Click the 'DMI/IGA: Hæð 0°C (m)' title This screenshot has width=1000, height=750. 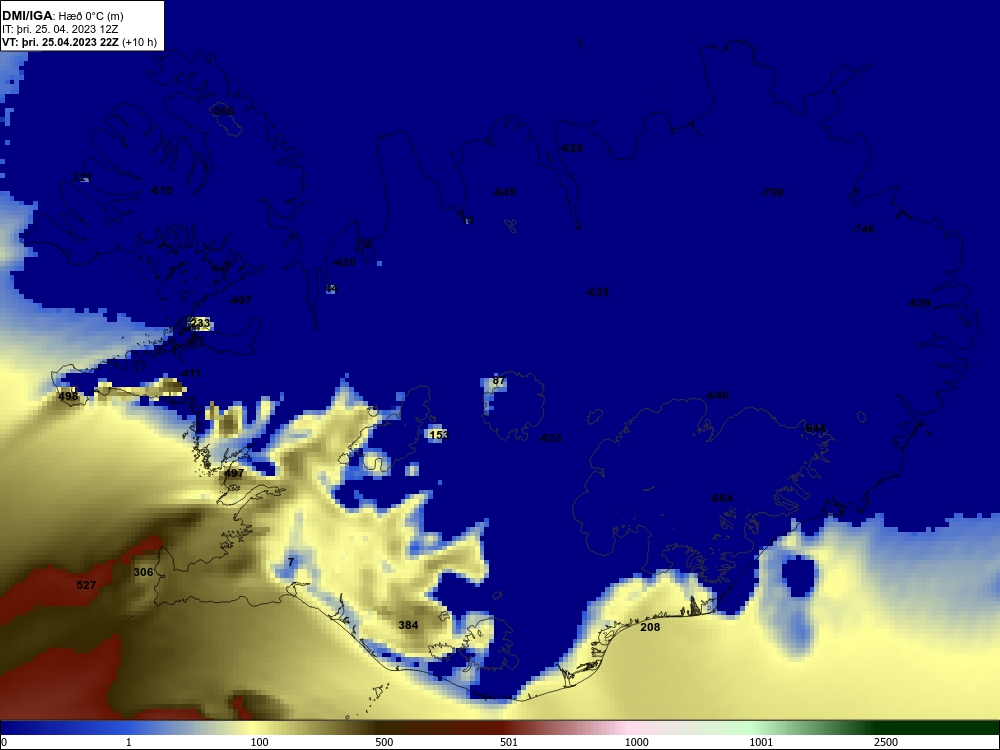coord(62,16)
